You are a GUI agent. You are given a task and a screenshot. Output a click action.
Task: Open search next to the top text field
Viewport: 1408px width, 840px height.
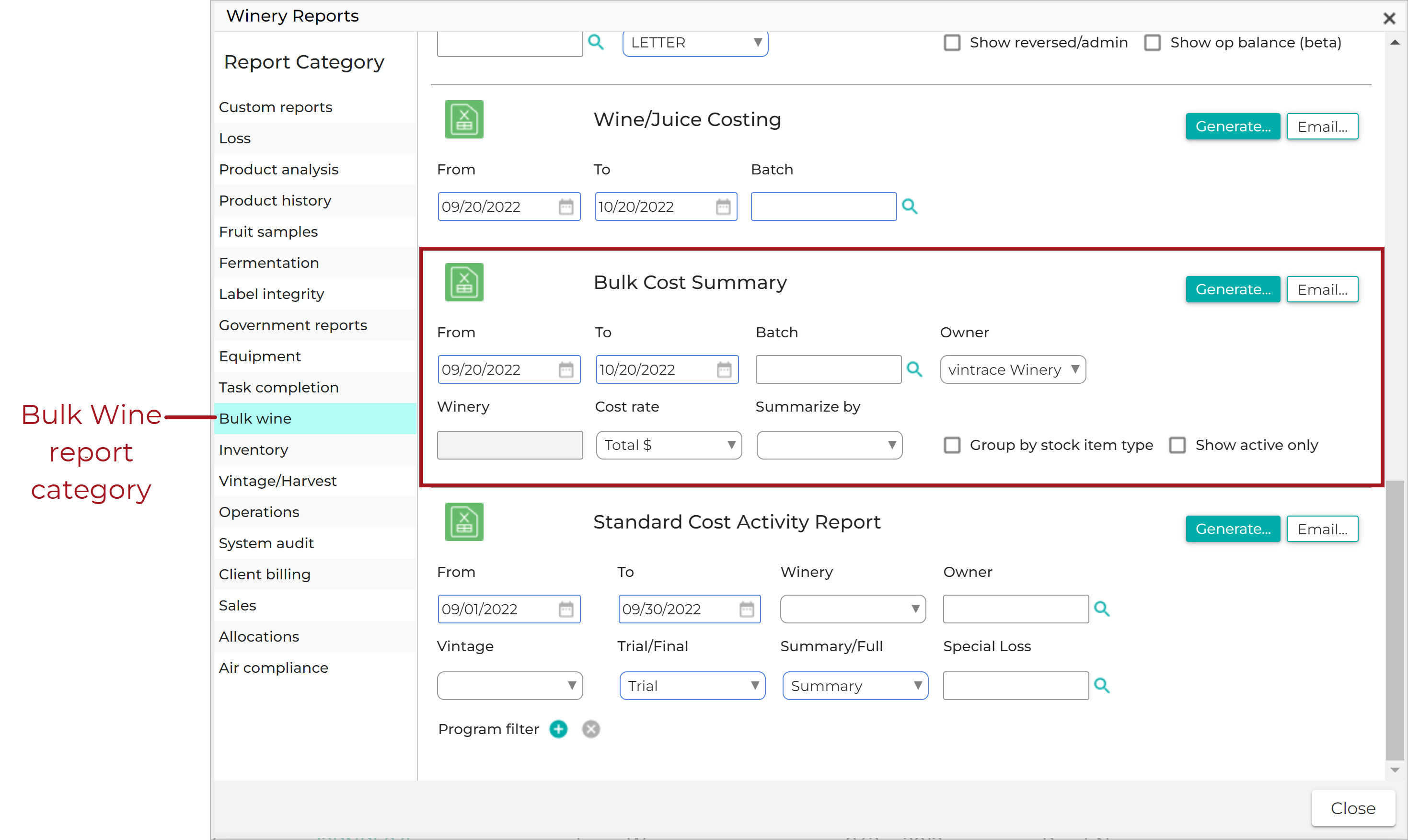(596, 42)
